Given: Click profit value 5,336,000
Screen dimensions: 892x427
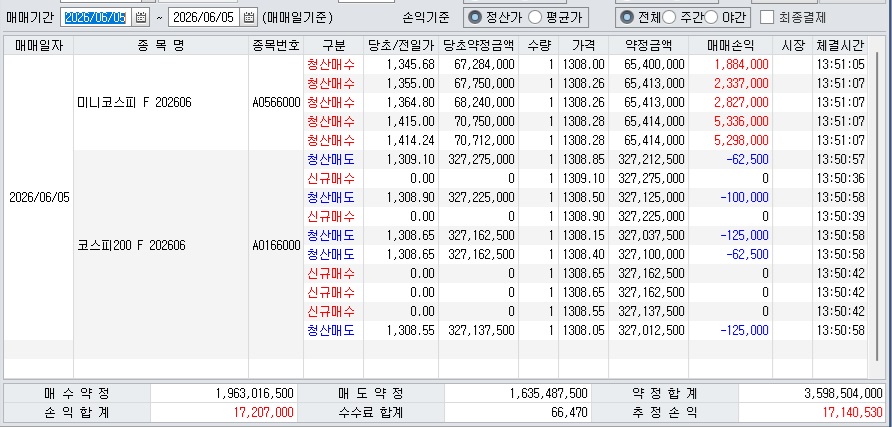Looking at the screenshot, I should (x=742, y=121).
